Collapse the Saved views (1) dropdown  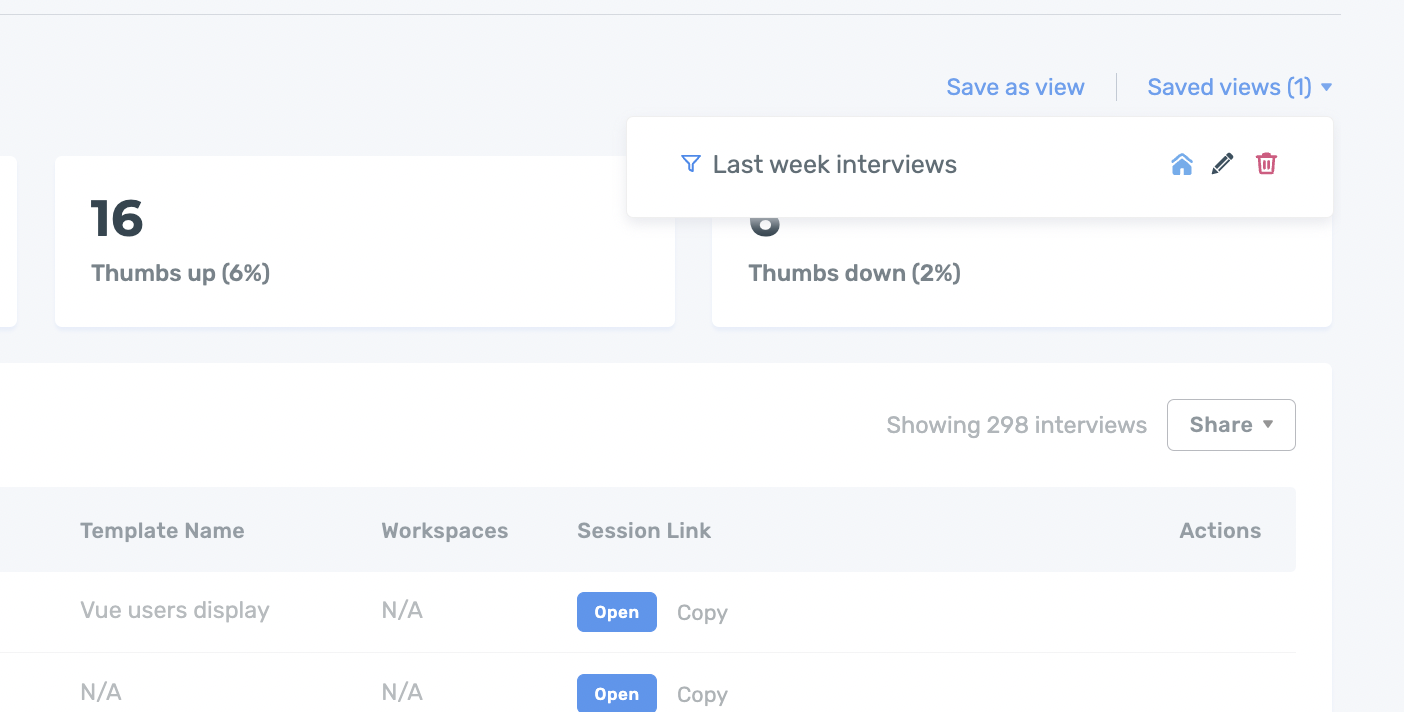[1239, 88]
